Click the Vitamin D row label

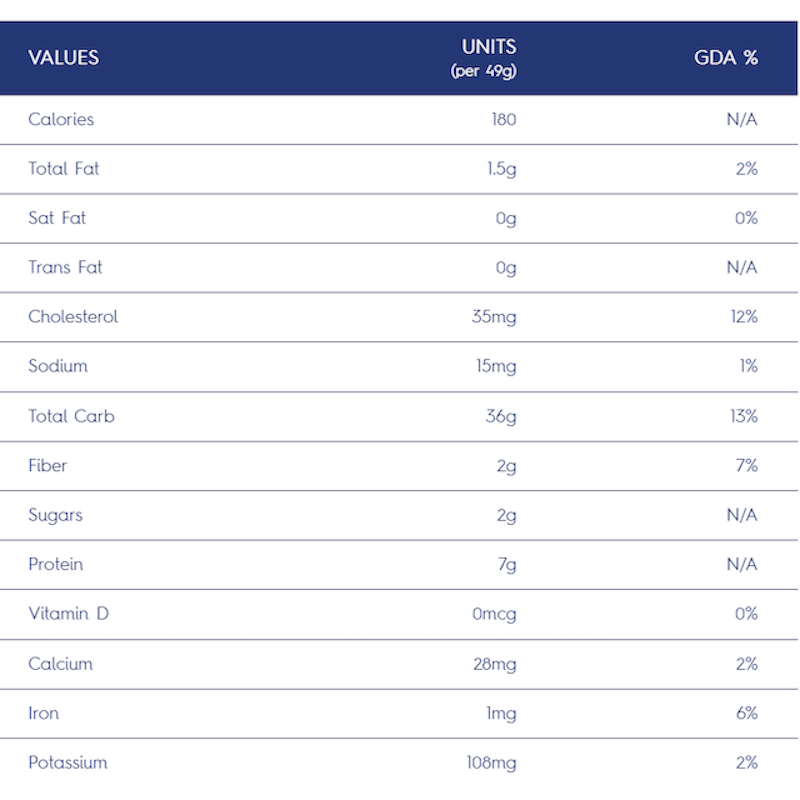pyautogui.click(x=68, y=614)
